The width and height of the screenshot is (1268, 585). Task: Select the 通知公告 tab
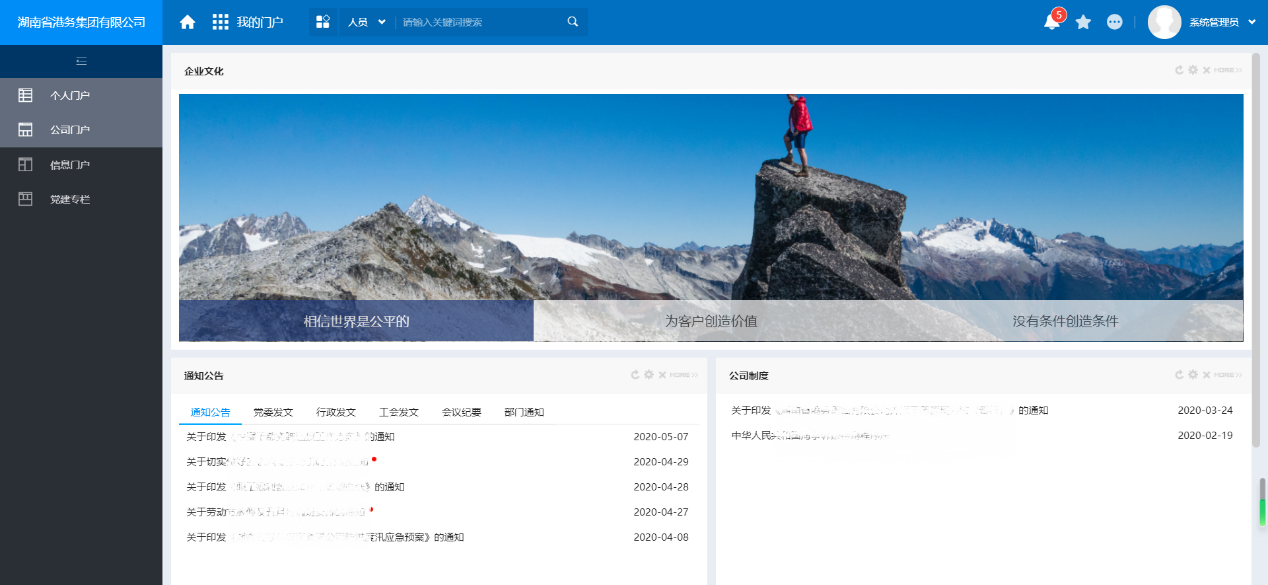pos(210,412)
